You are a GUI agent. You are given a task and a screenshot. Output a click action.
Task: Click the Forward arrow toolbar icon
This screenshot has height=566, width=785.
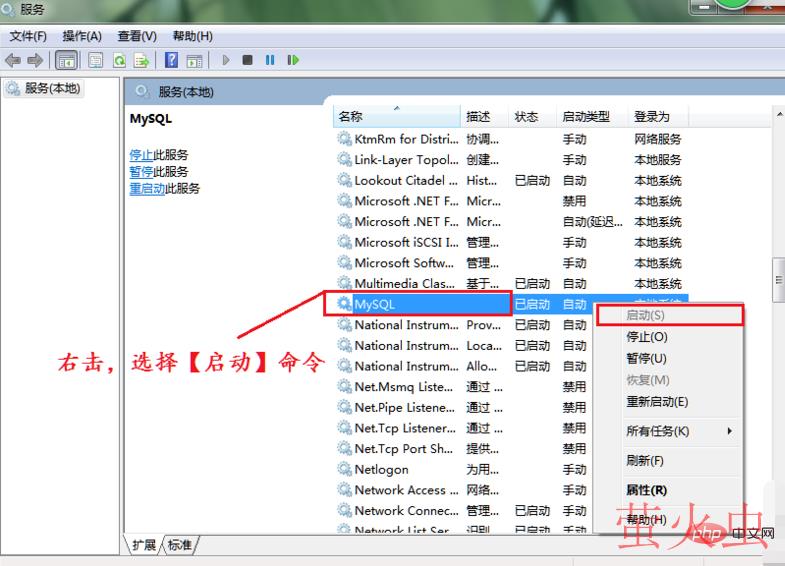35,61
